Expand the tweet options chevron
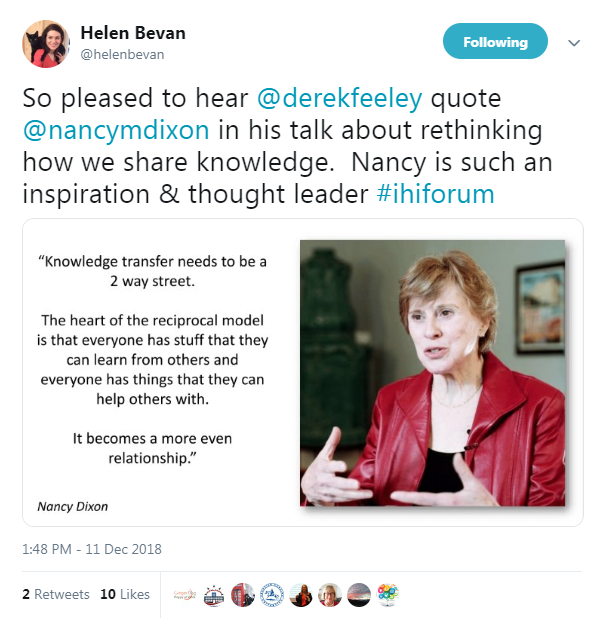This screenshot has width=614, height=618. pos(574,43)
